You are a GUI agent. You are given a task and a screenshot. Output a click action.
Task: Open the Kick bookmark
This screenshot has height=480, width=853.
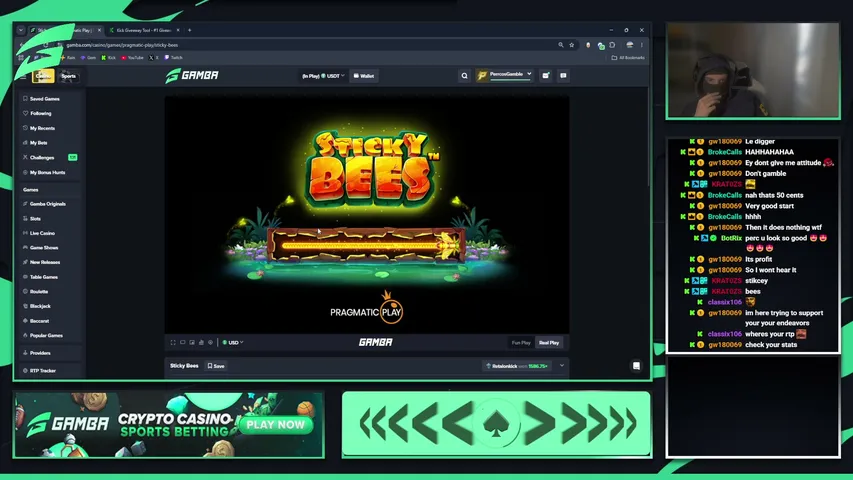(109, 58)
